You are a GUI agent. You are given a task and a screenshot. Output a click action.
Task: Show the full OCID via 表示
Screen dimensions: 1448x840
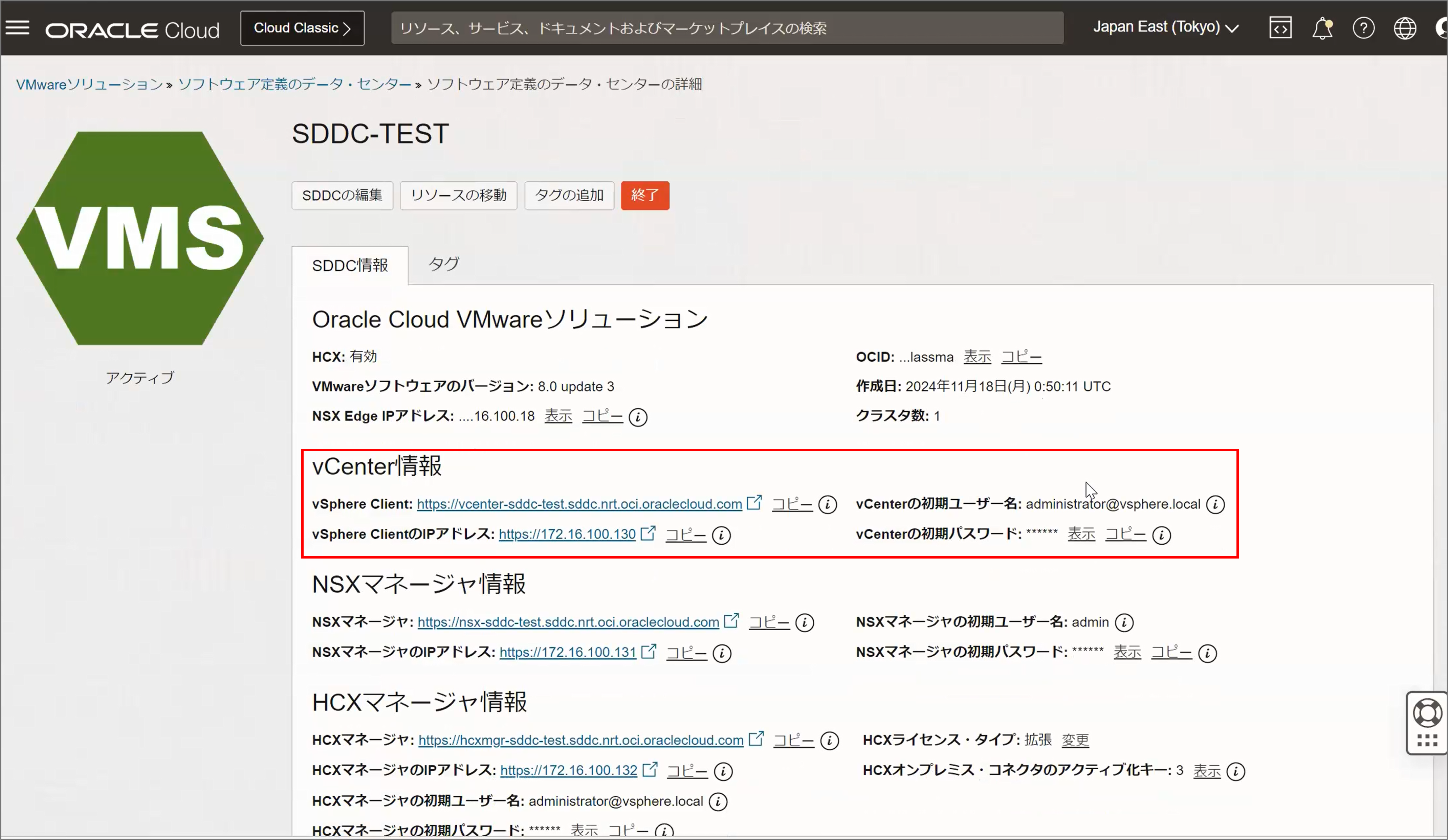(977, 357)
